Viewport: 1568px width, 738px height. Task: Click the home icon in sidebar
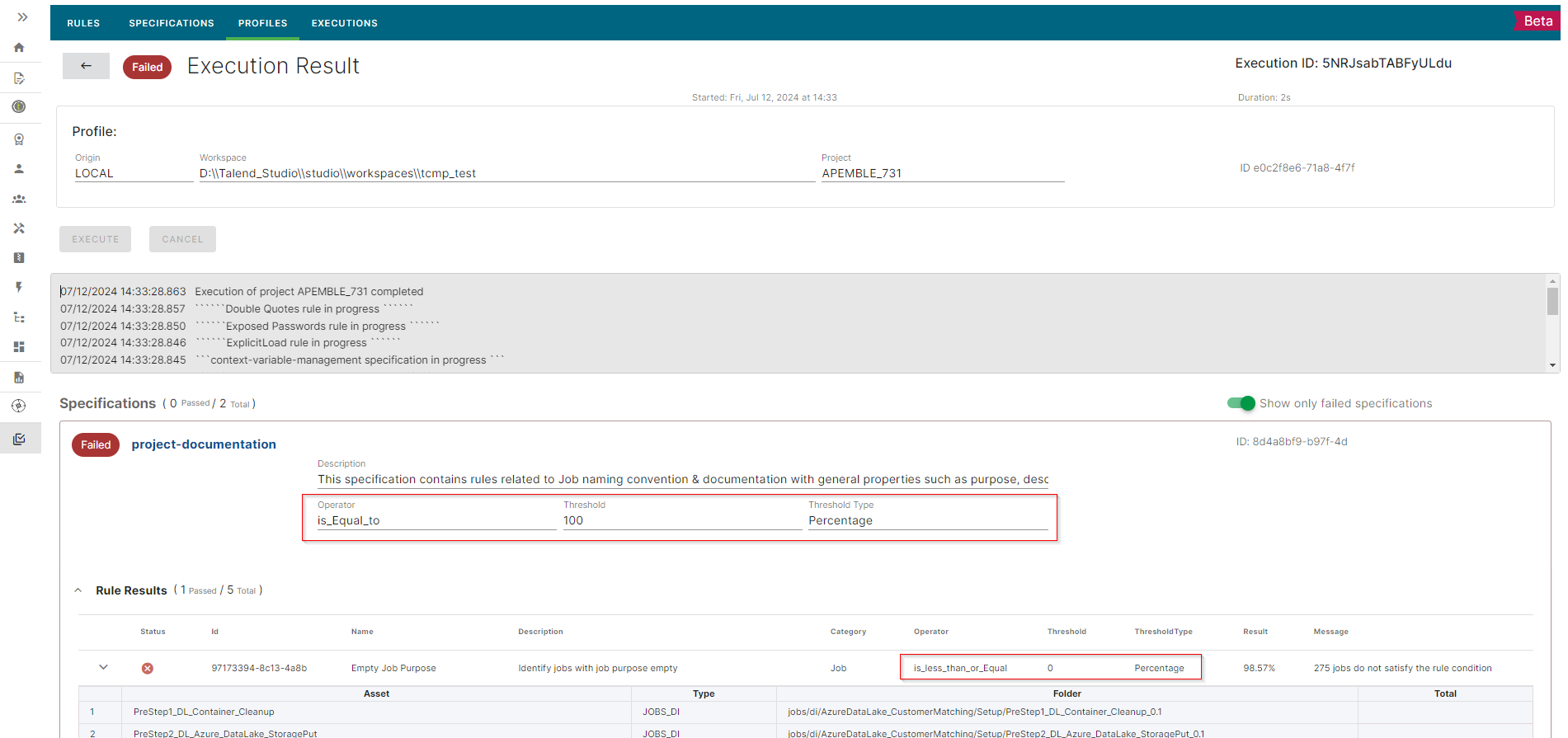coord(19,48)
